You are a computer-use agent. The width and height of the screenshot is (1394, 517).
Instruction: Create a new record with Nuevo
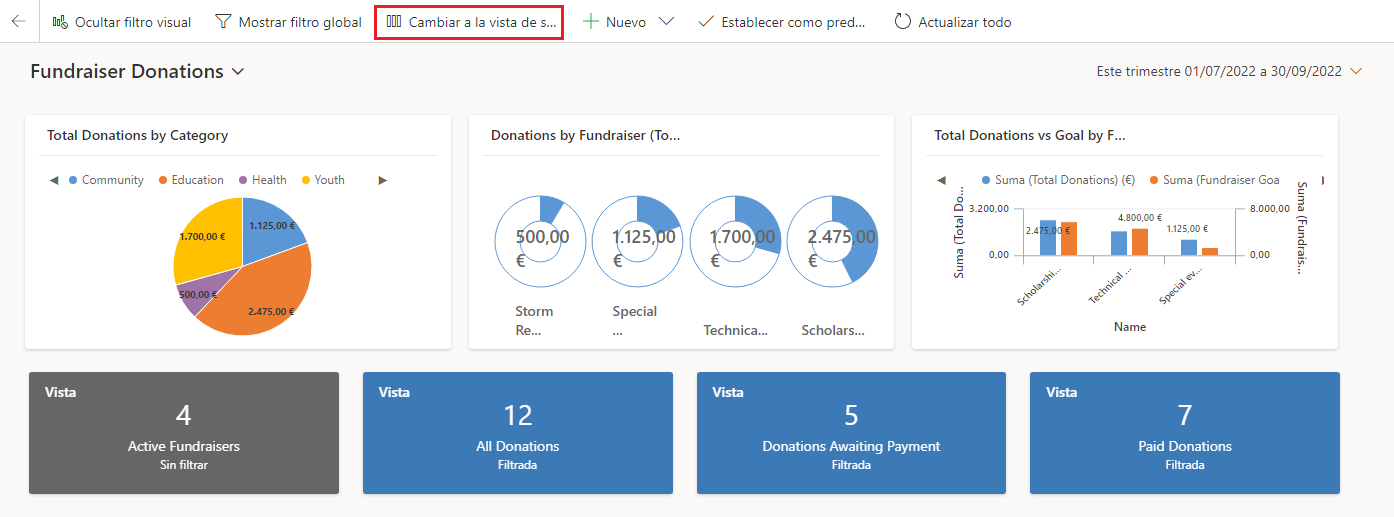(616, 21)
